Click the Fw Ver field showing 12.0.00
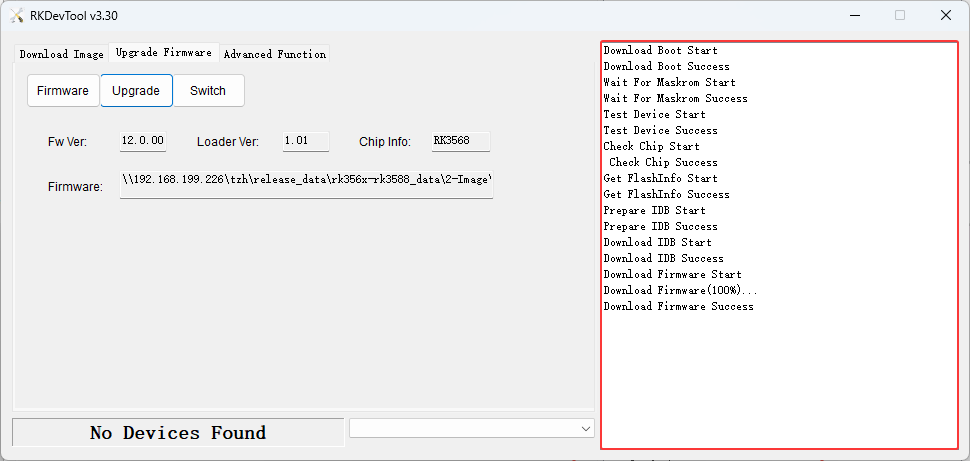 click(x=142, y=141)
